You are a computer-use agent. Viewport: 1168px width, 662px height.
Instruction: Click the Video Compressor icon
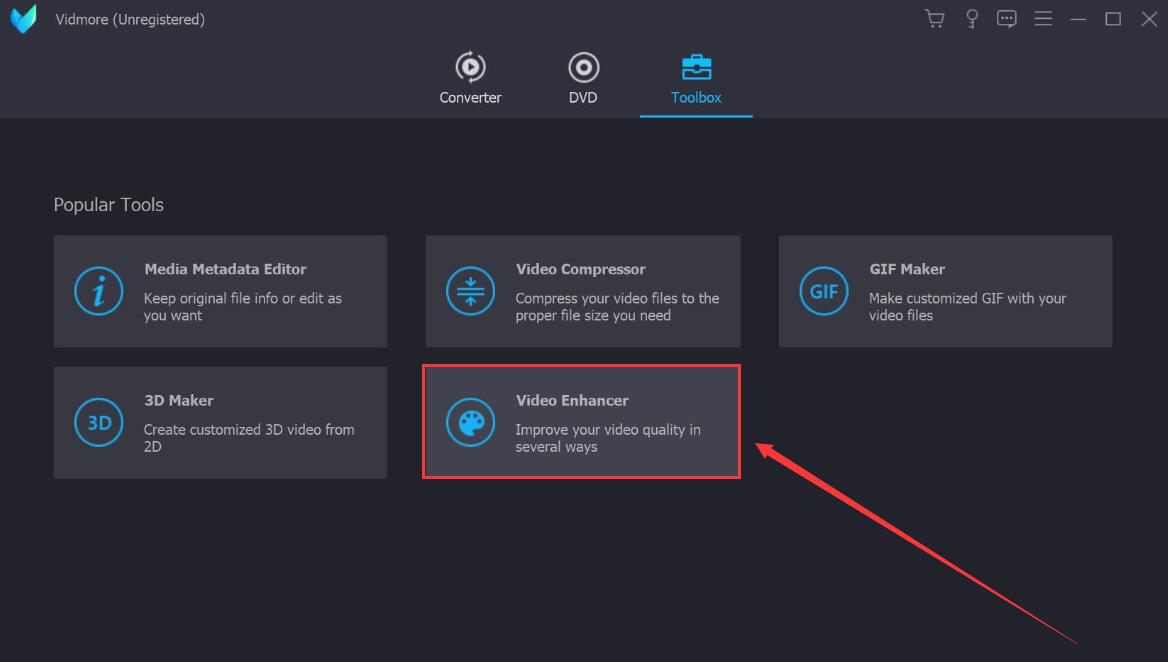coord(470,291)
